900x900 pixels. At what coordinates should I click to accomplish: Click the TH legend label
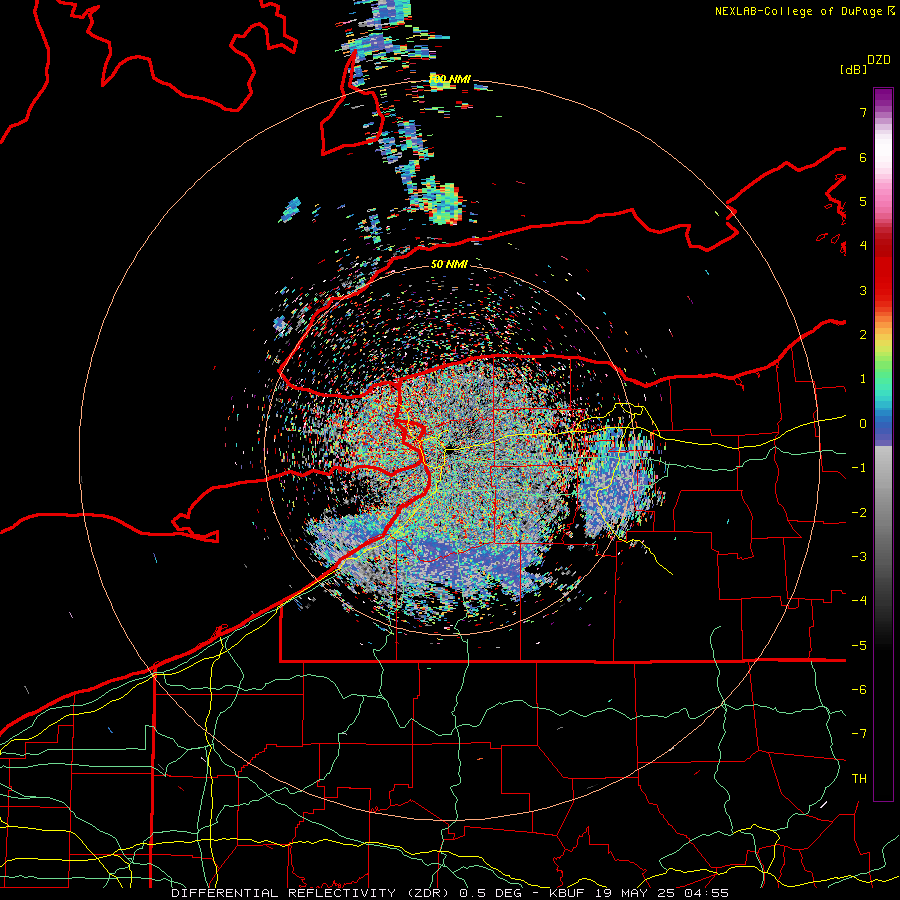(859, 779)
